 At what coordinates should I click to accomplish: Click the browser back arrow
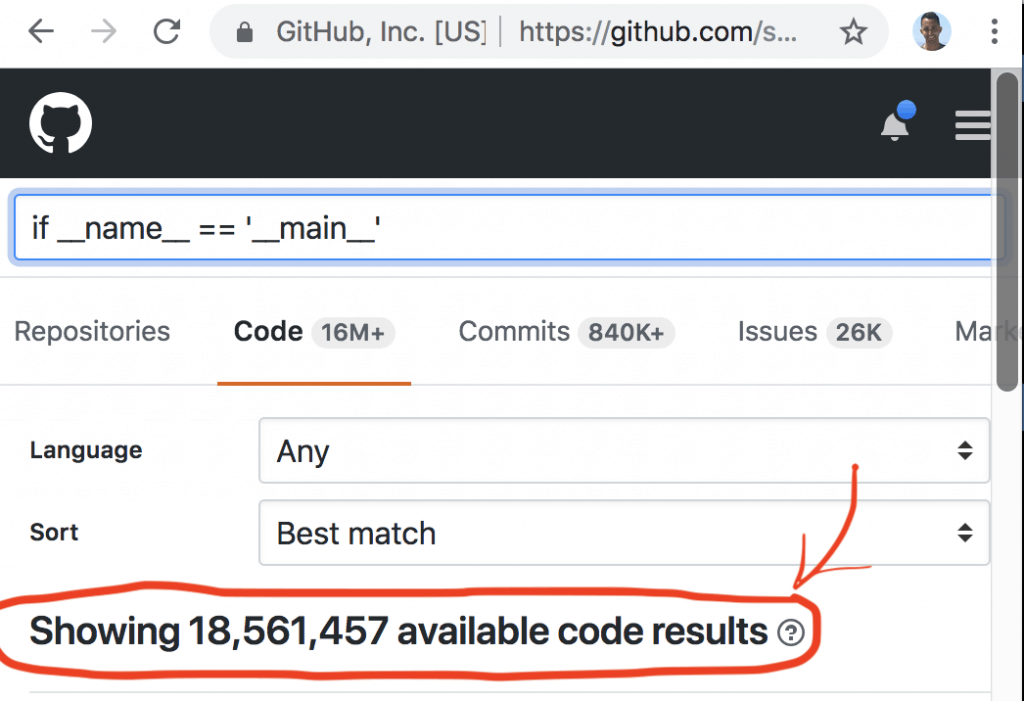(x=41, y=32)
